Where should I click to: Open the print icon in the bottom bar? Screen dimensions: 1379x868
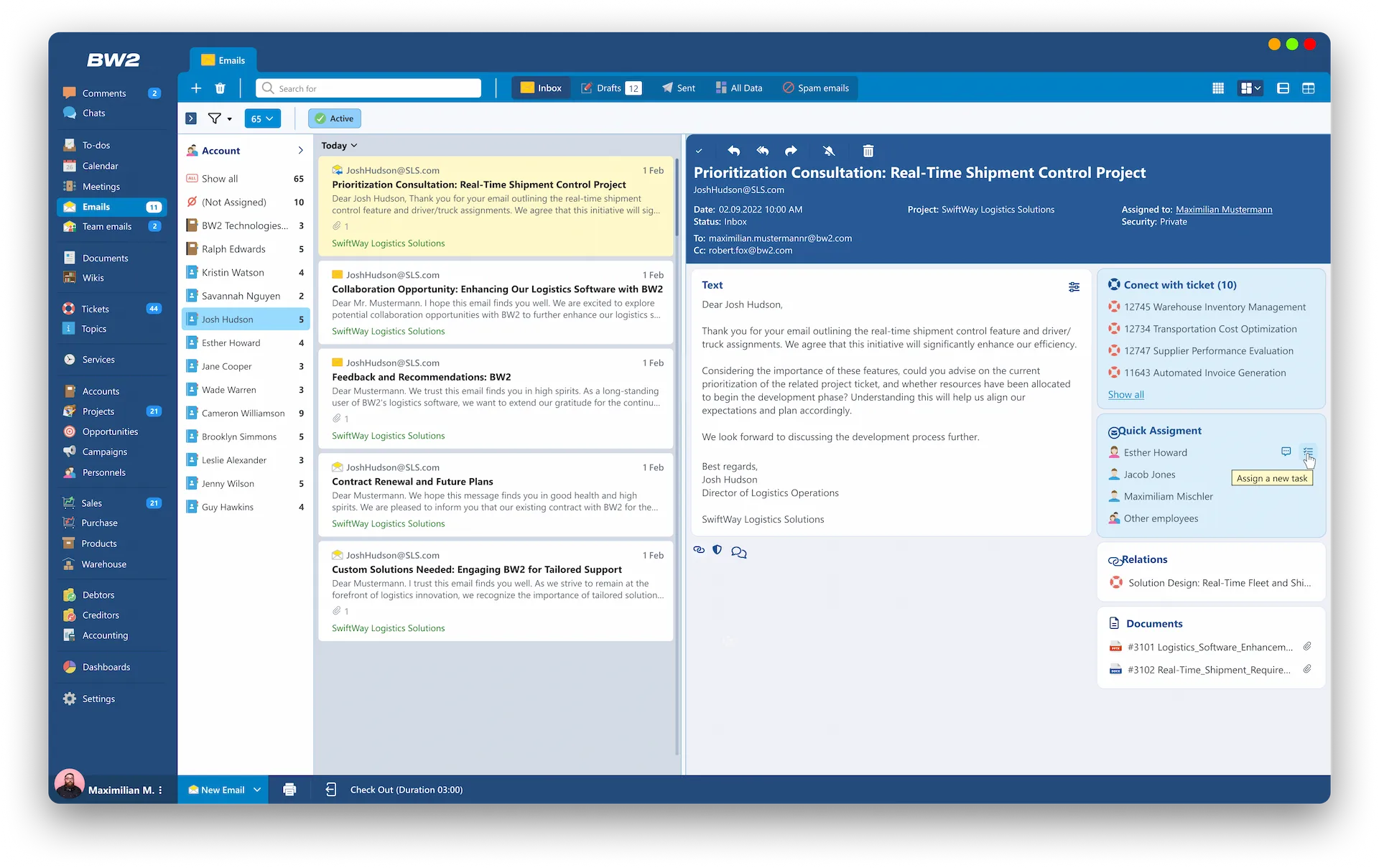tap(289, 789)
